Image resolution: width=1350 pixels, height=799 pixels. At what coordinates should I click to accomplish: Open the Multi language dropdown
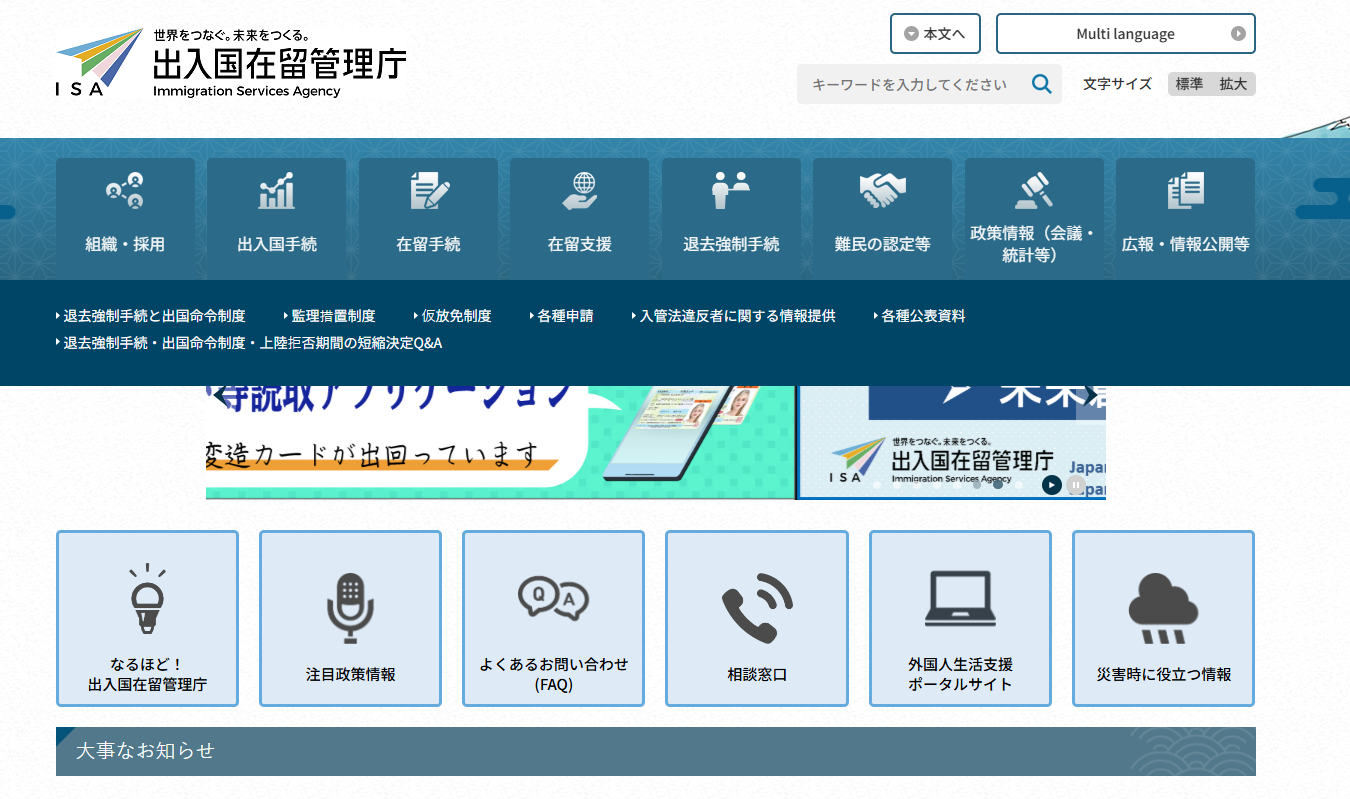click(1125, 33)
